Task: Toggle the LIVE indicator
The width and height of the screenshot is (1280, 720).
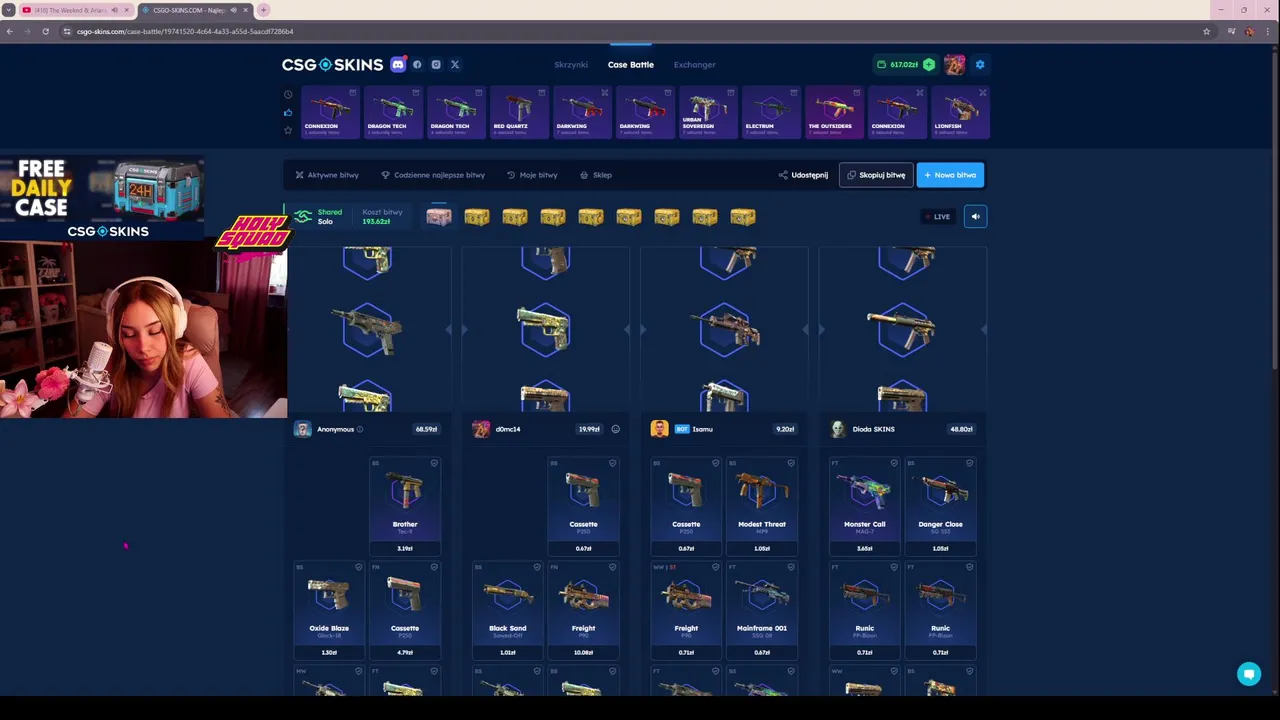Action: pos(939,217)
